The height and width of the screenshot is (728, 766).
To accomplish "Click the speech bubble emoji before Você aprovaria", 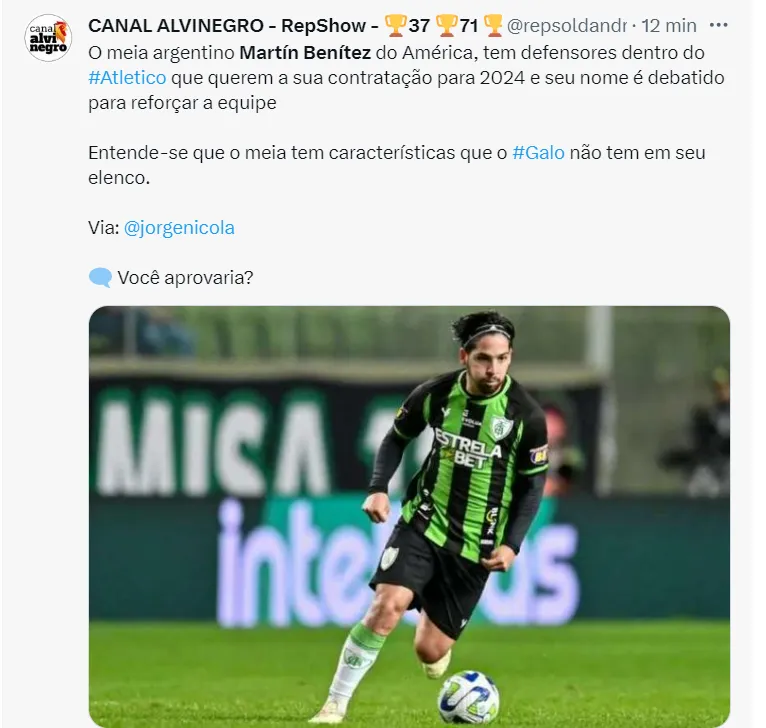I will [100, 278].
